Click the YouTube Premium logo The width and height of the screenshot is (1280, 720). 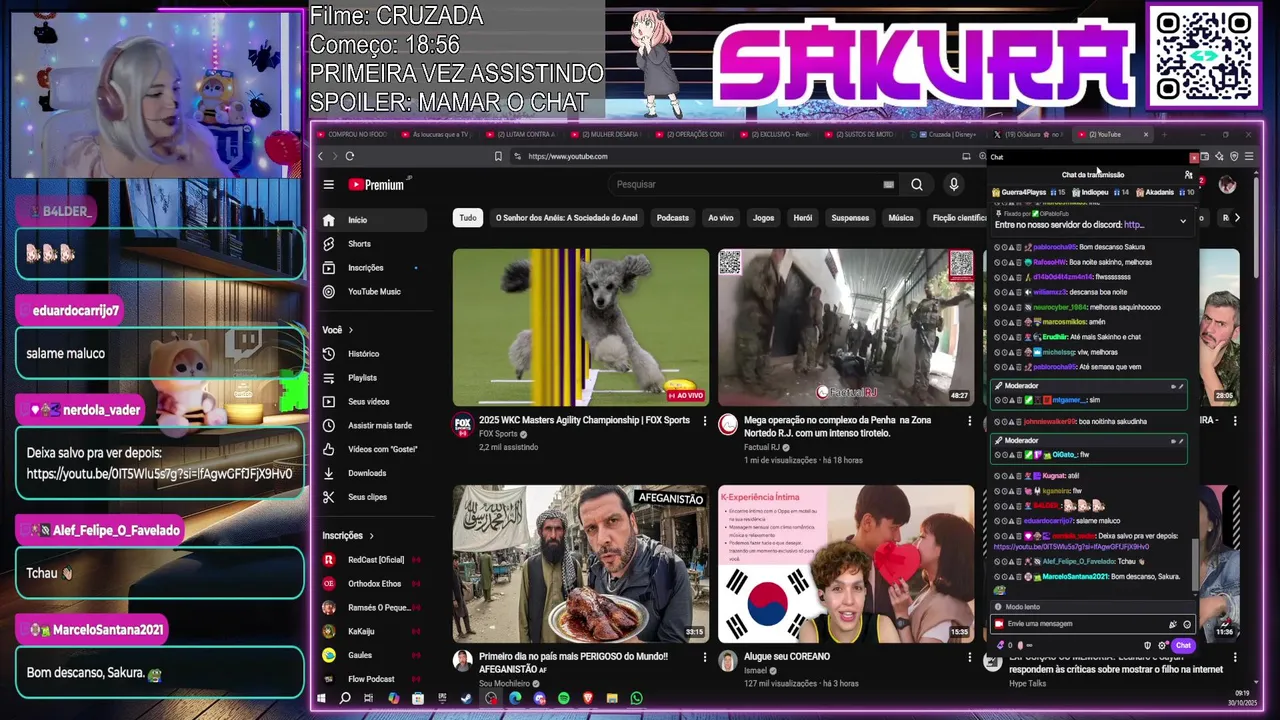(376, 184)
